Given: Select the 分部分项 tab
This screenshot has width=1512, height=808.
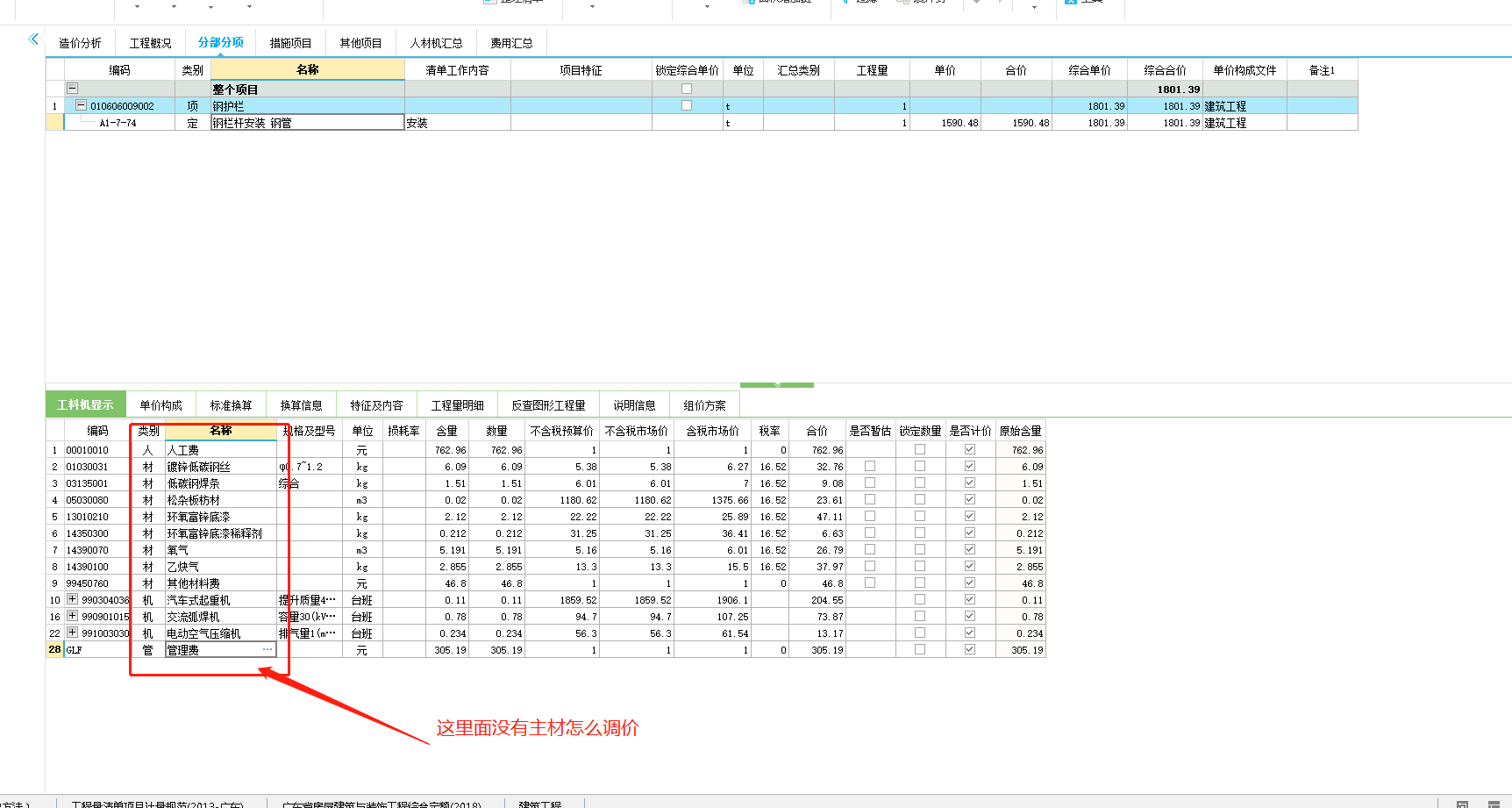Looking at the screenshot, I should 221,42.
